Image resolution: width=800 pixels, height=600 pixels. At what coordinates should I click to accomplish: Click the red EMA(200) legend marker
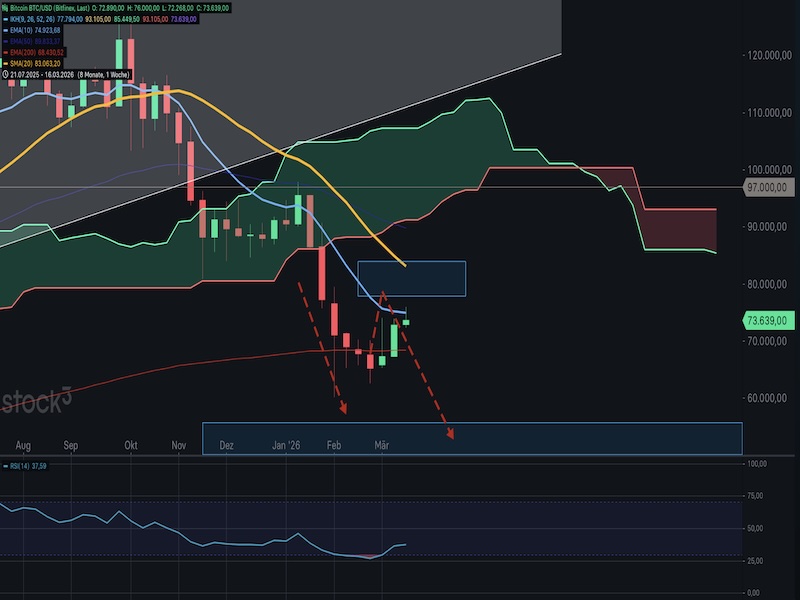click(x=5, y=52)
